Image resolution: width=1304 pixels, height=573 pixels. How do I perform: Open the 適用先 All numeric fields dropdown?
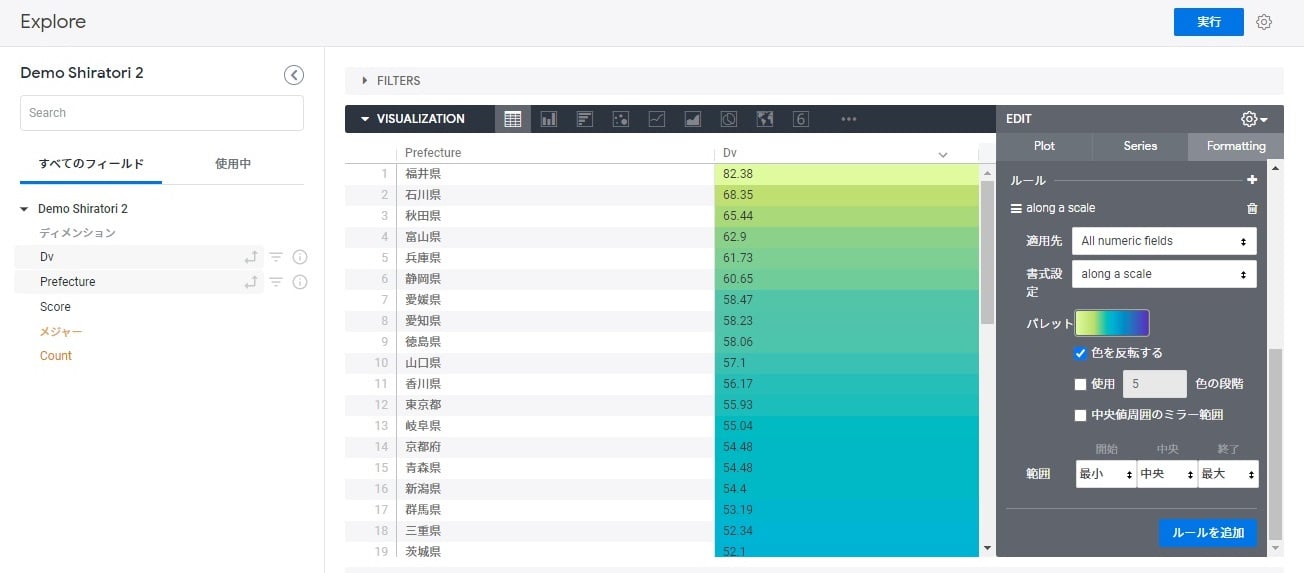pyautogui.click(x=1164, y=241)
